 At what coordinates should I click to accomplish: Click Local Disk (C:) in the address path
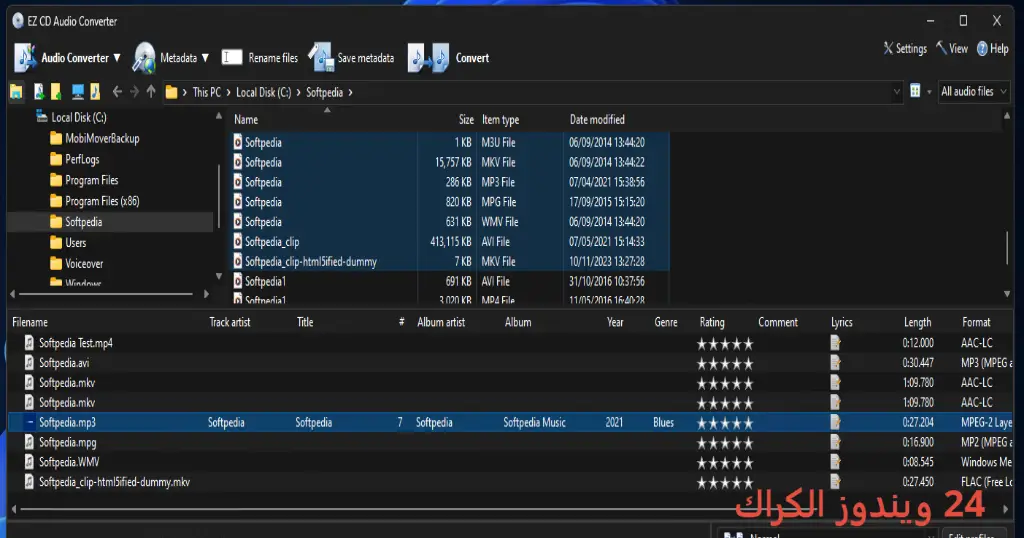pos(263,92)
